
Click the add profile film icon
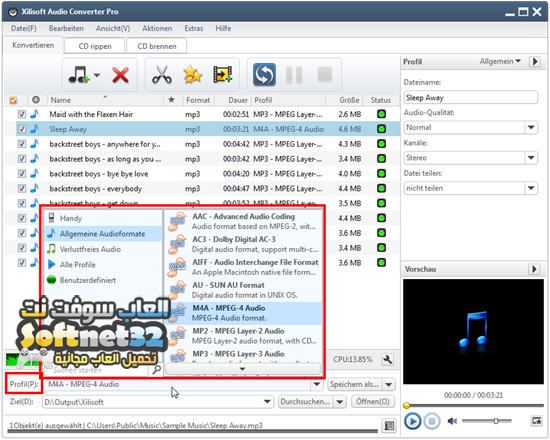(223, 75)
